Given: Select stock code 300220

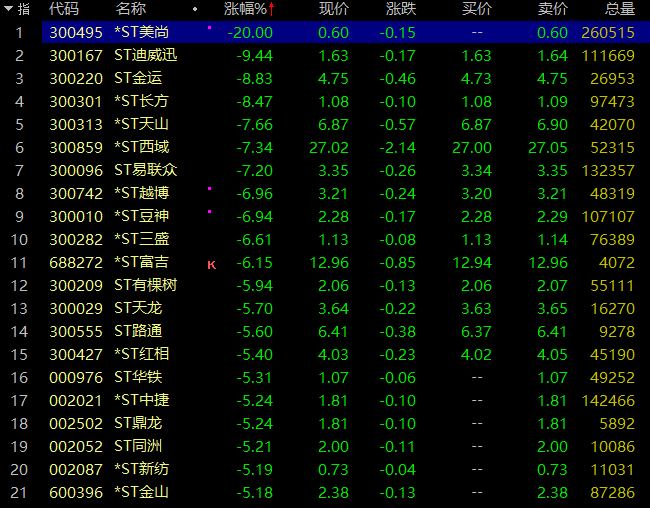Looking at the screenshot, I should 76,79.
